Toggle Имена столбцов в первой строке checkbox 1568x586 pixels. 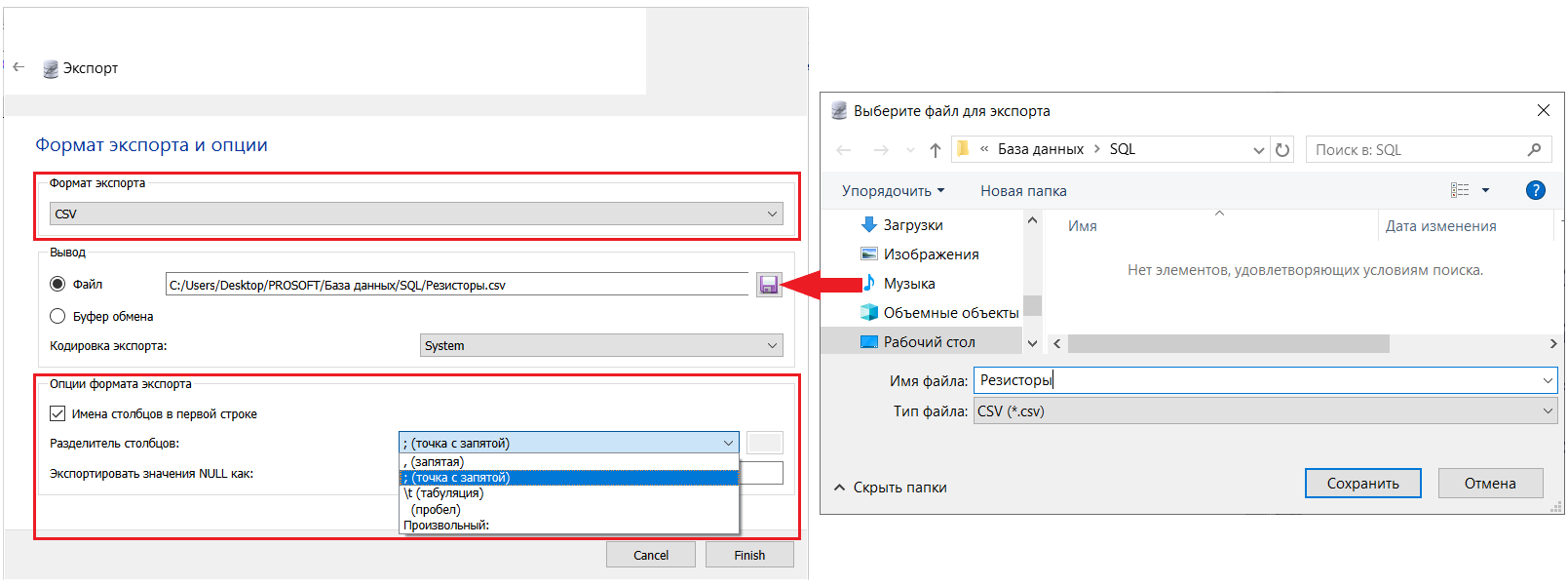57,413
